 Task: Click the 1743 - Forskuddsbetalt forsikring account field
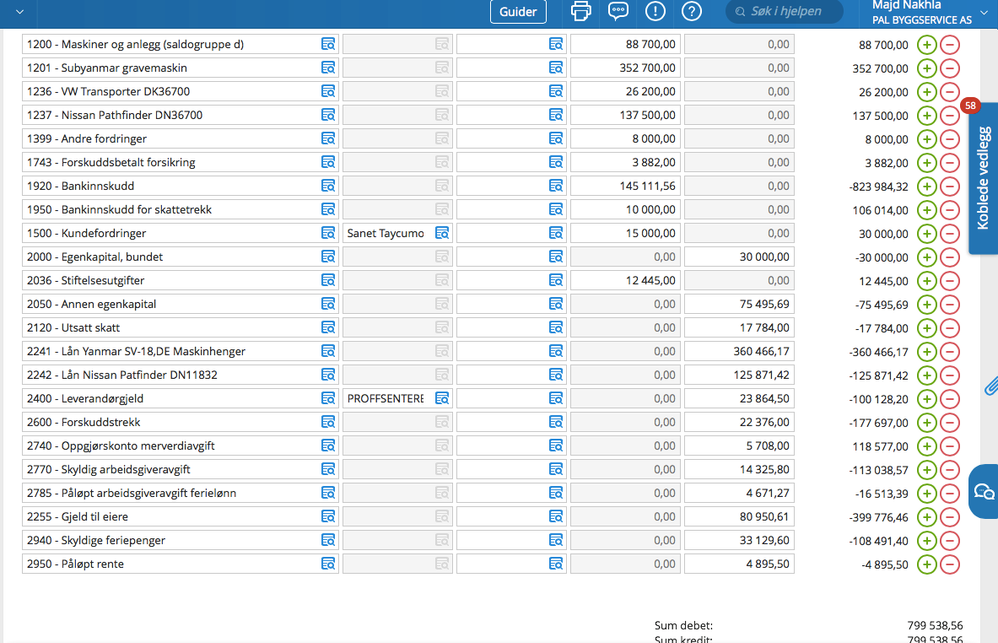(x=180, y=162)
